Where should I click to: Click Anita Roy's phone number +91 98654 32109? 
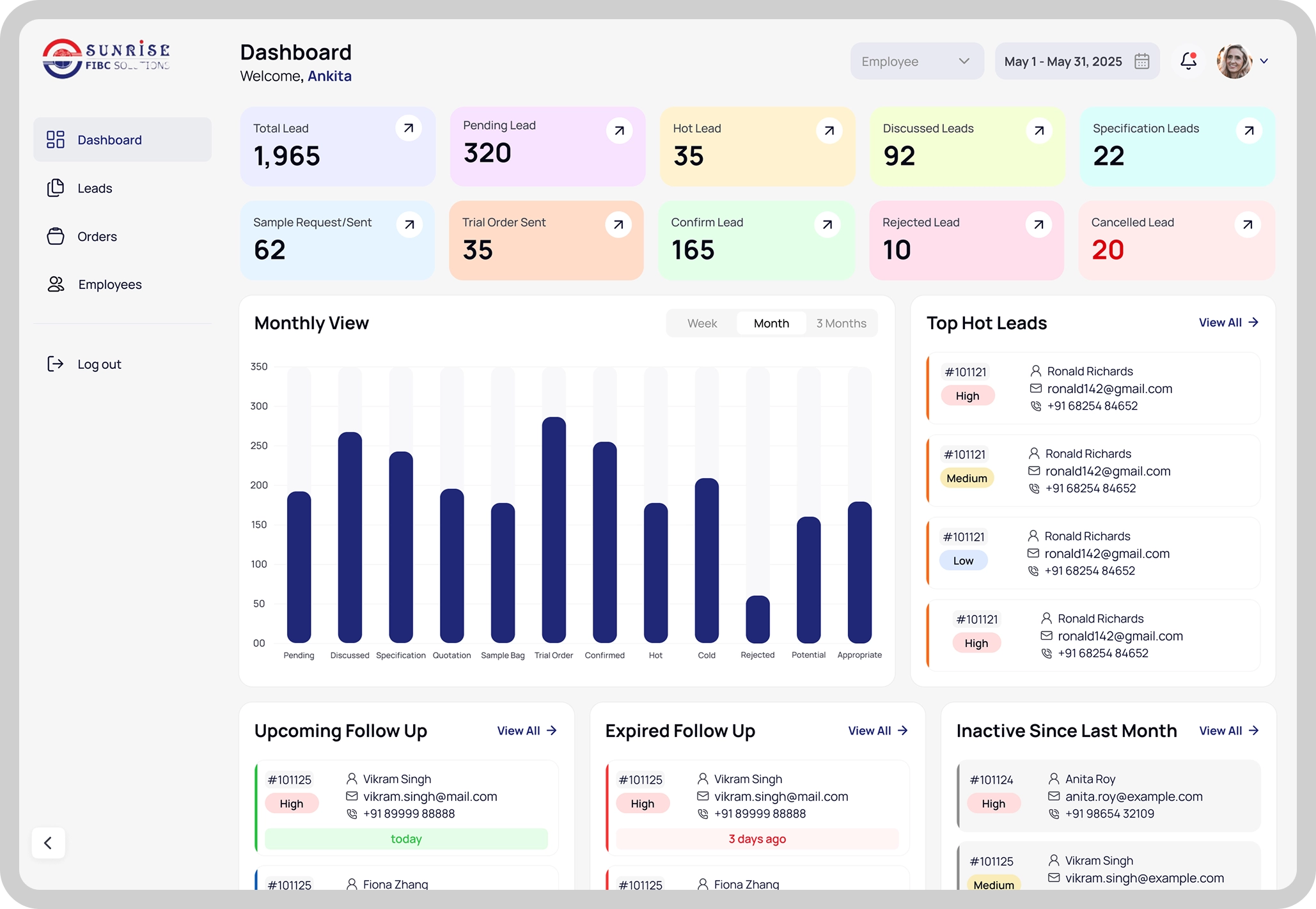(x=1109, y=814)
